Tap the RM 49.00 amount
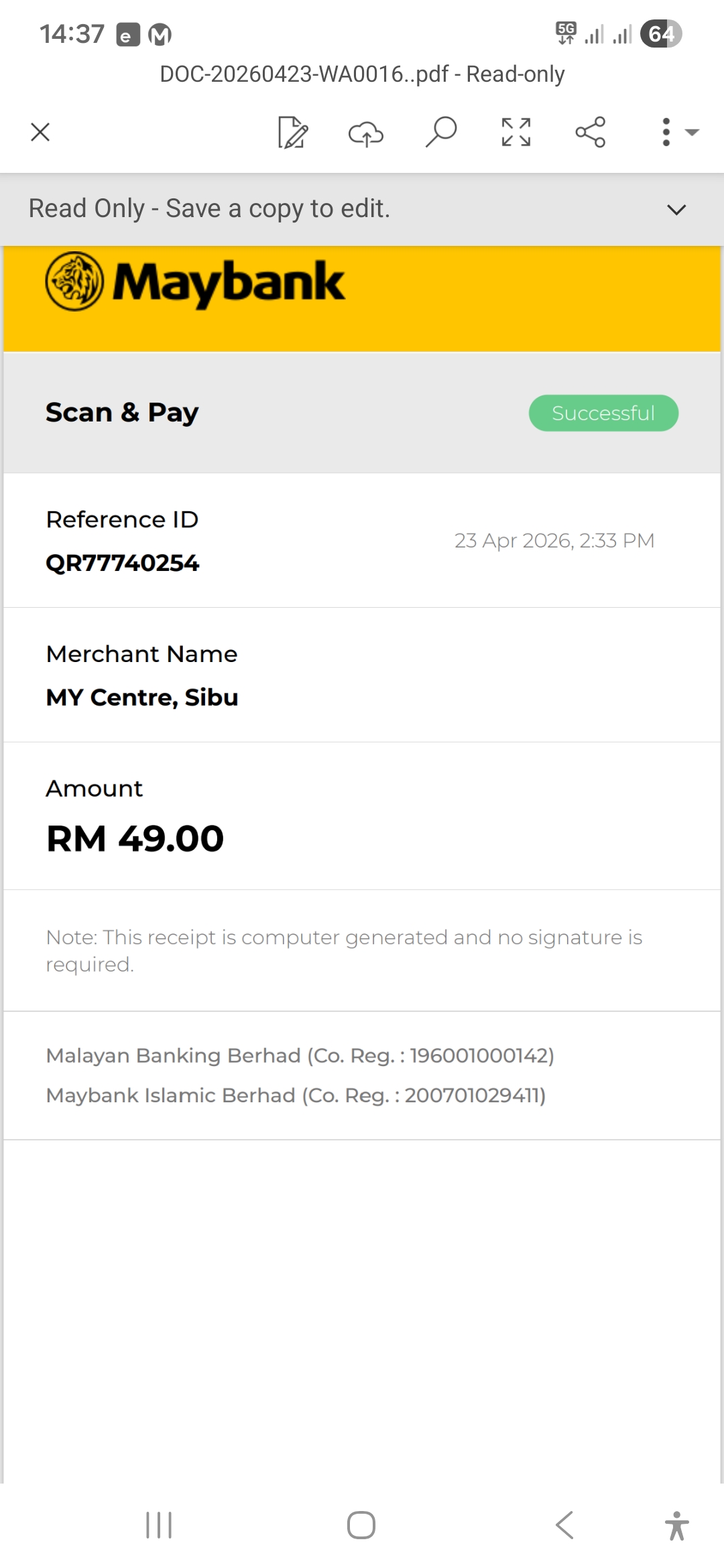724x1568 pixels. point(135,838)
